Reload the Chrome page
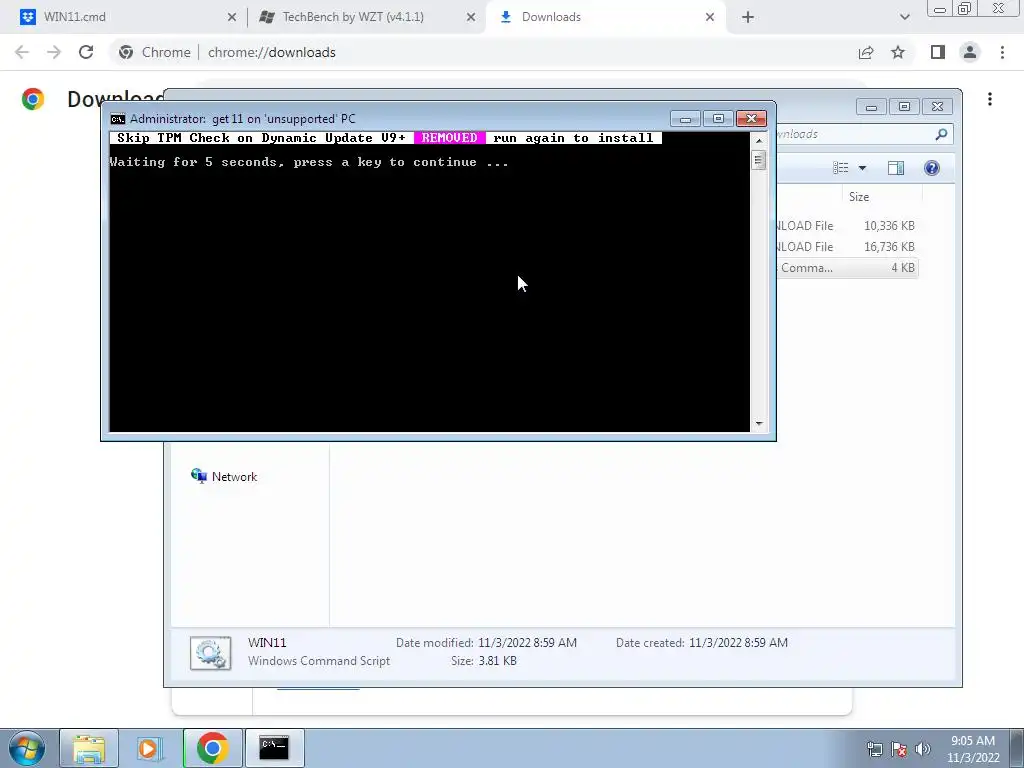The image size is (1024, 768). [x=86, y=52]
